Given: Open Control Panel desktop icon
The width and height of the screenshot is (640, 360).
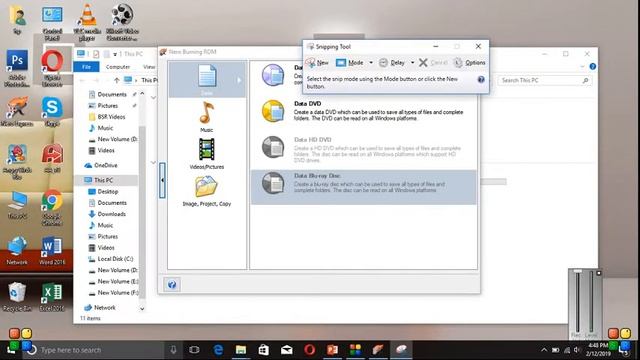Looking at the screenshot, I should [52, 22].
